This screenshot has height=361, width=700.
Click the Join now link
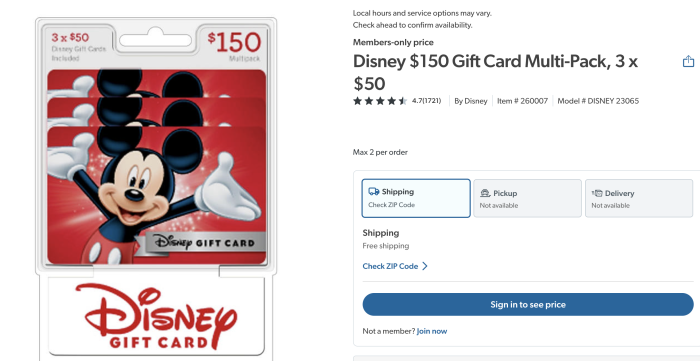(432, 331)
